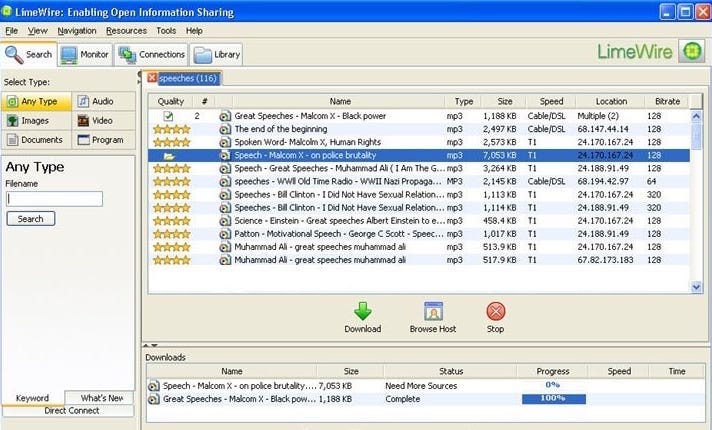Sort results by Location column
The image size is (712, 430).
(x=611, y=102)
